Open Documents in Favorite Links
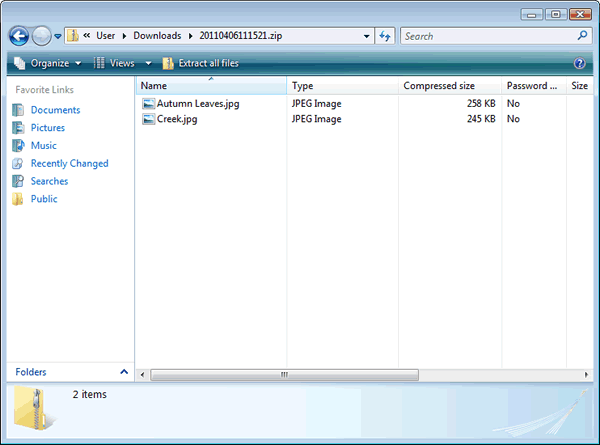The width and height of the screenshot is (600, 445). coord(55,110)
